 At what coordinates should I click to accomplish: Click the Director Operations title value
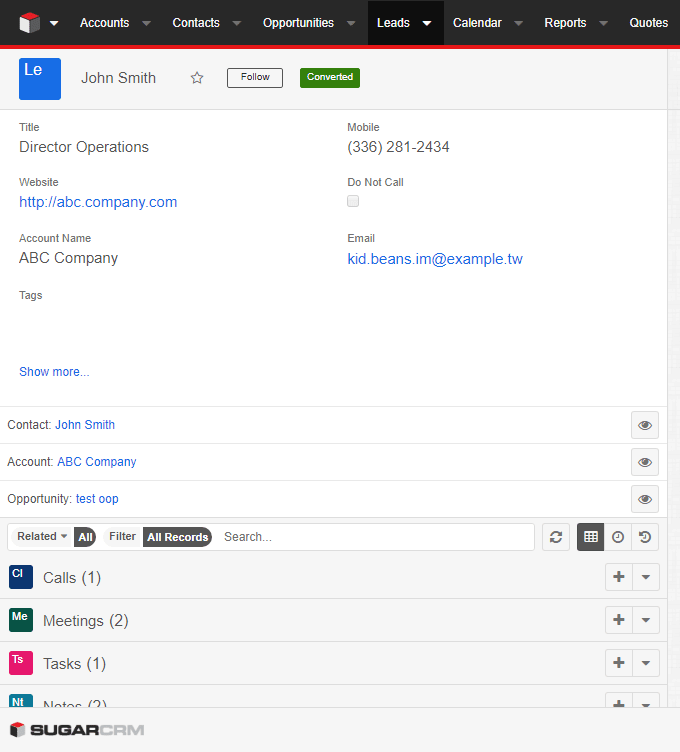84,147
